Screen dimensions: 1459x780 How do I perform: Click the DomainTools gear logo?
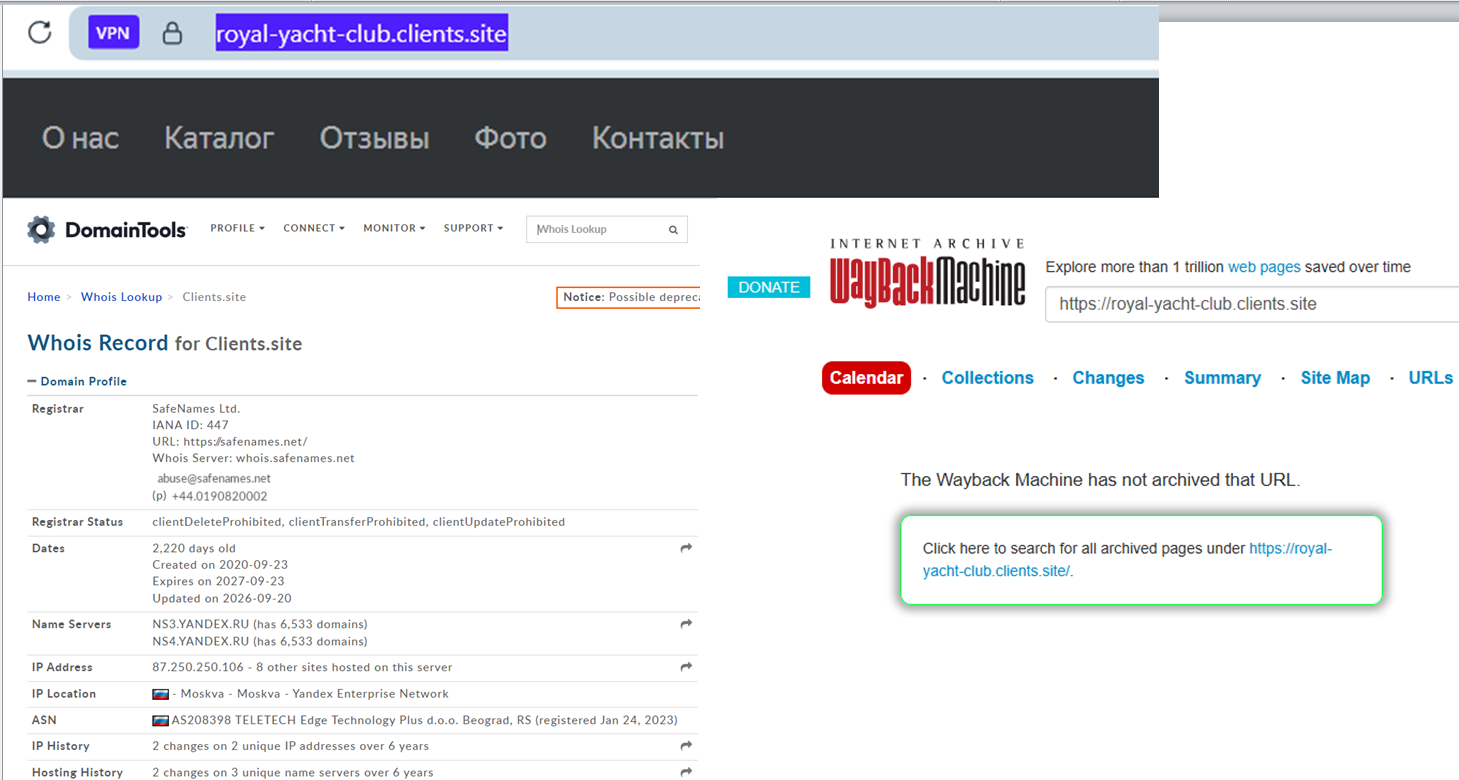[x=41, y=229]
